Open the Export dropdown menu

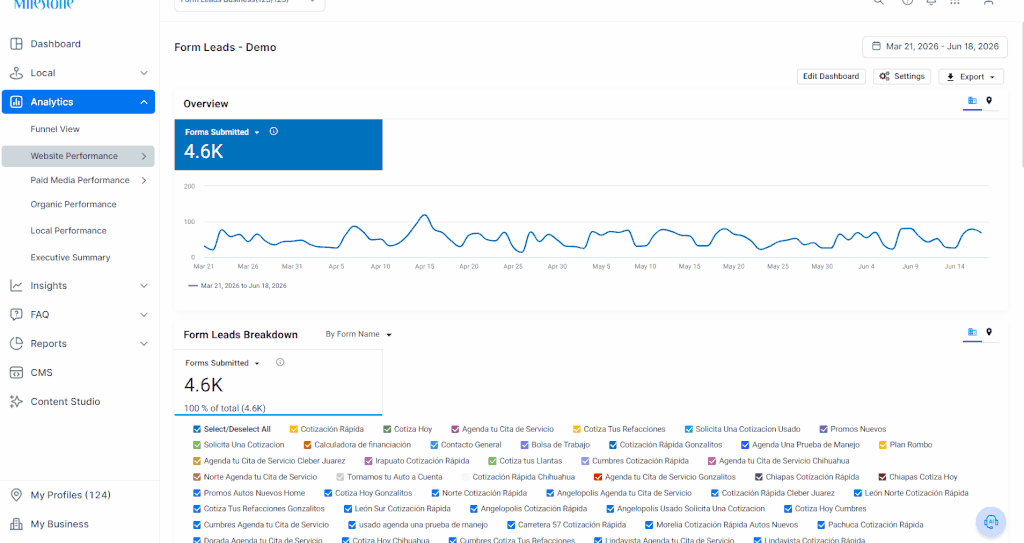tap(992, 77)
